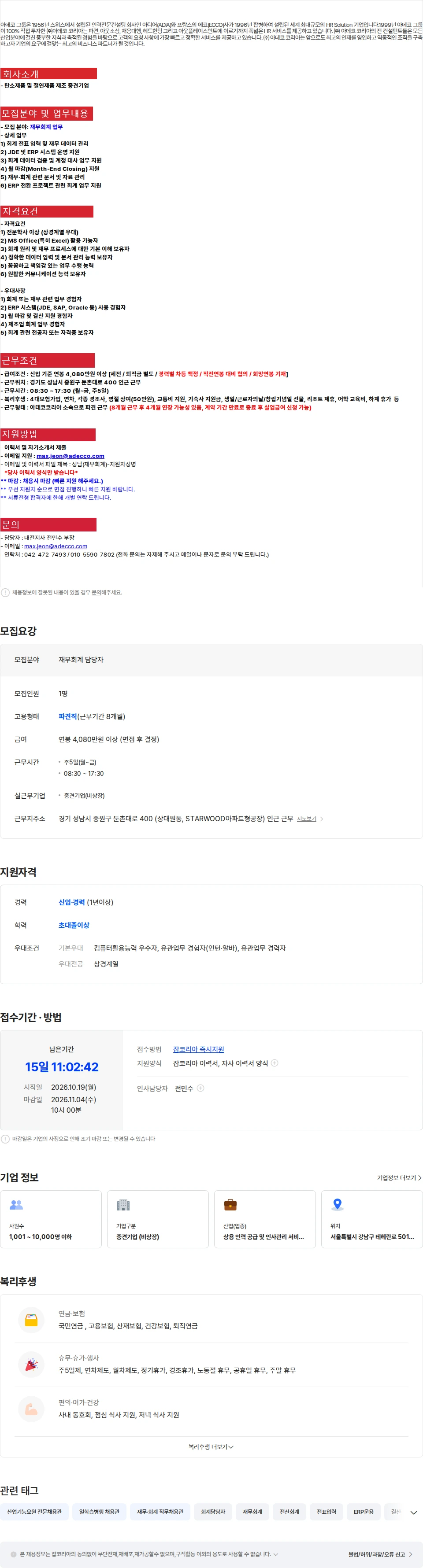Image resolution: width=423 pixels, height=1568 pixels.
Task: Click the 서울특별시 강남구 location card
Action: click(x=372, y=1219)
